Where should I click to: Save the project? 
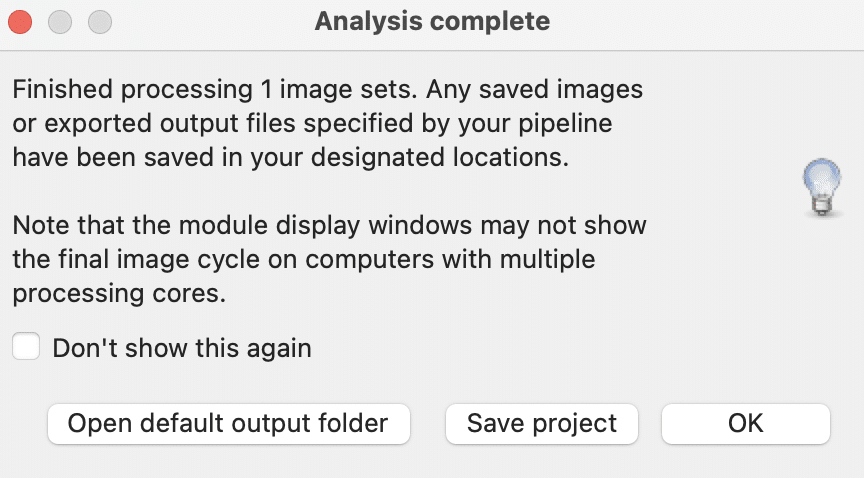542,423
